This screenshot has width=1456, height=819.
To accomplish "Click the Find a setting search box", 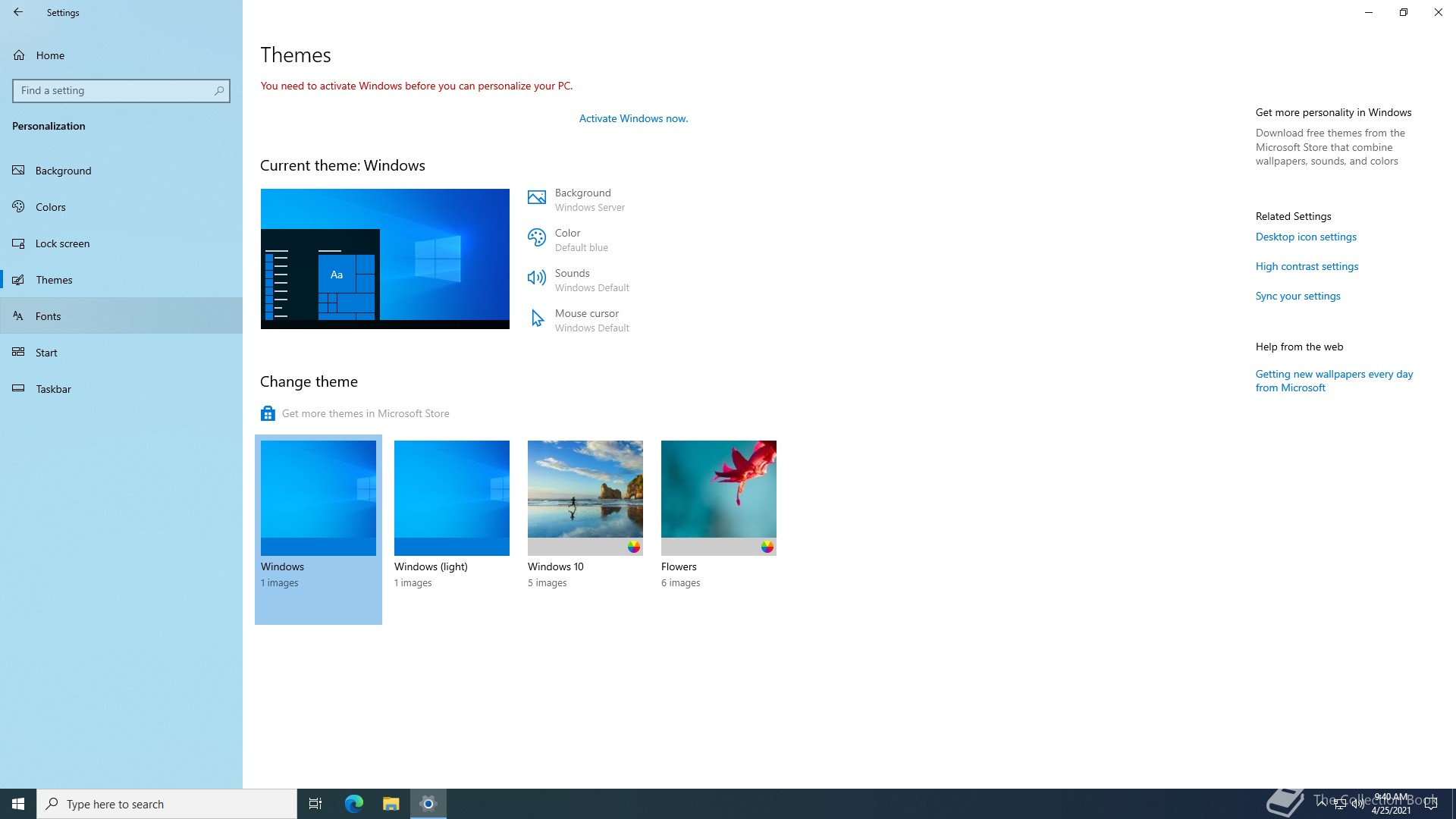I will click(x=114, y=90).
